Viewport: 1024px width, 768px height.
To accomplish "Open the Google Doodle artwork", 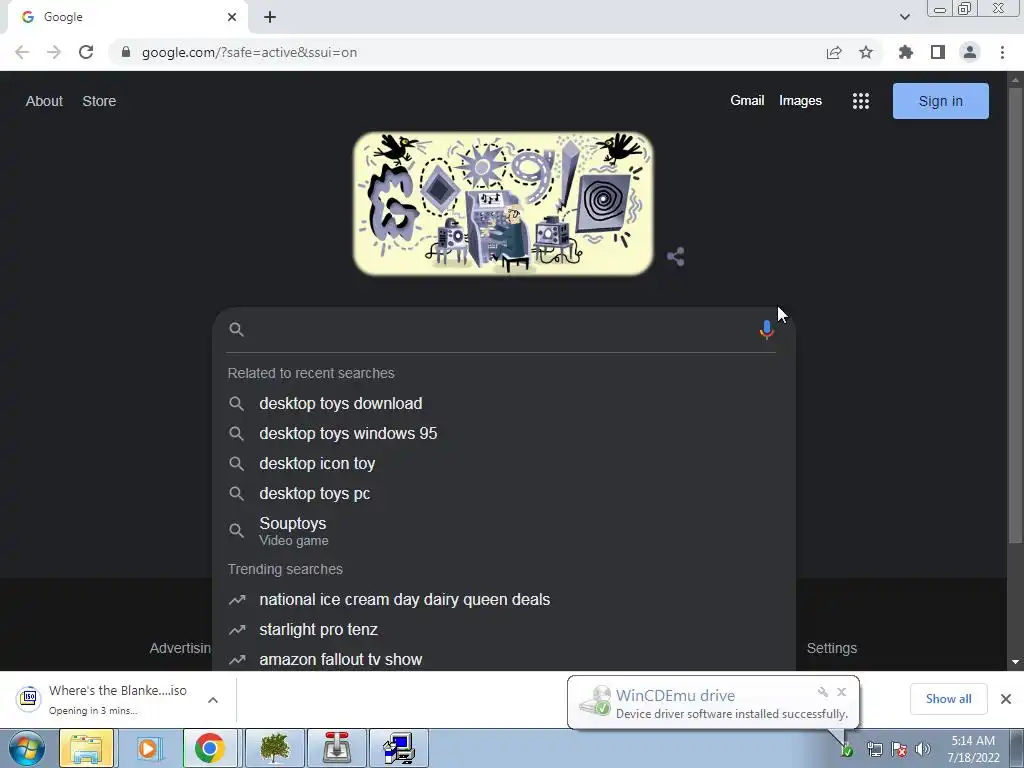I will 503,204.
